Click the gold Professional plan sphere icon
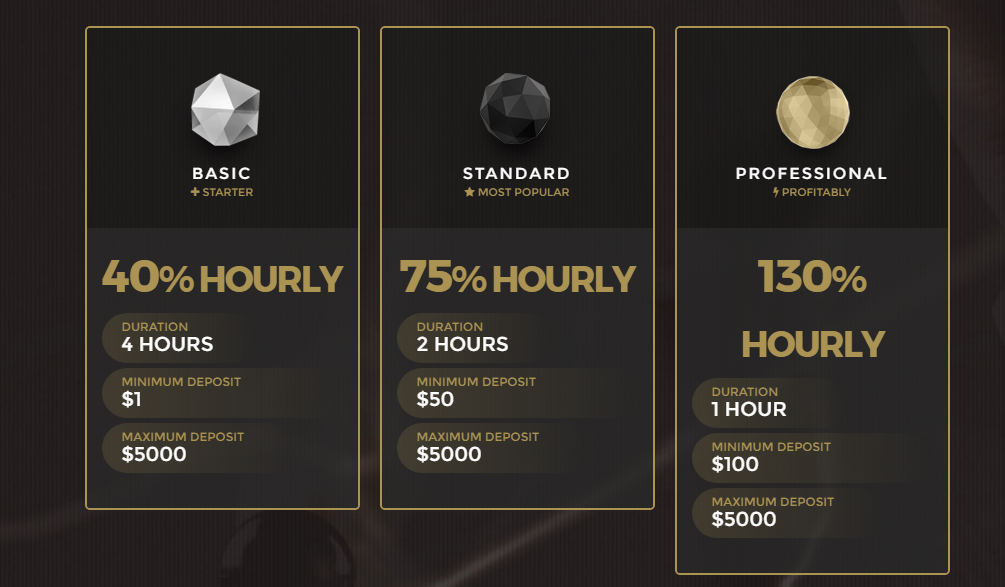1005x587 pixels. pyautogui.click(x=813, y=112)
